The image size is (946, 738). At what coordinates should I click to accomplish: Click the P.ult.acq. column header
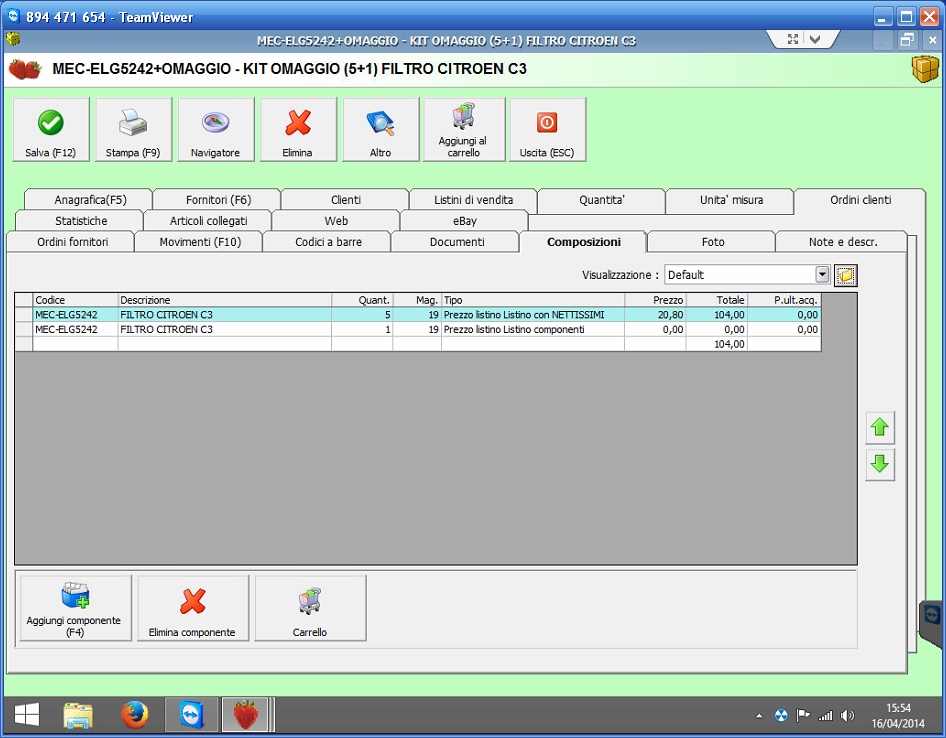coord(784,300)
